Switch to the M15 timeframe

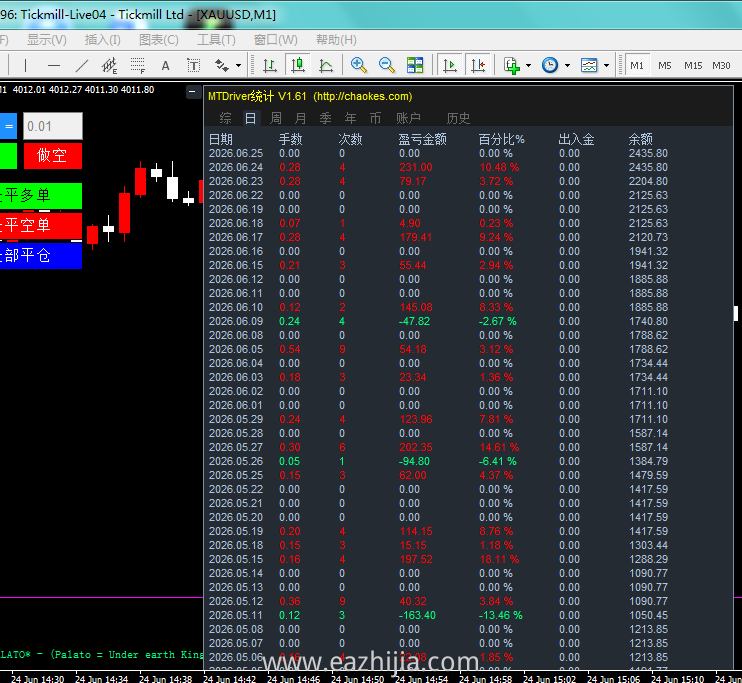pyautogui.click(x=693, y=65)
